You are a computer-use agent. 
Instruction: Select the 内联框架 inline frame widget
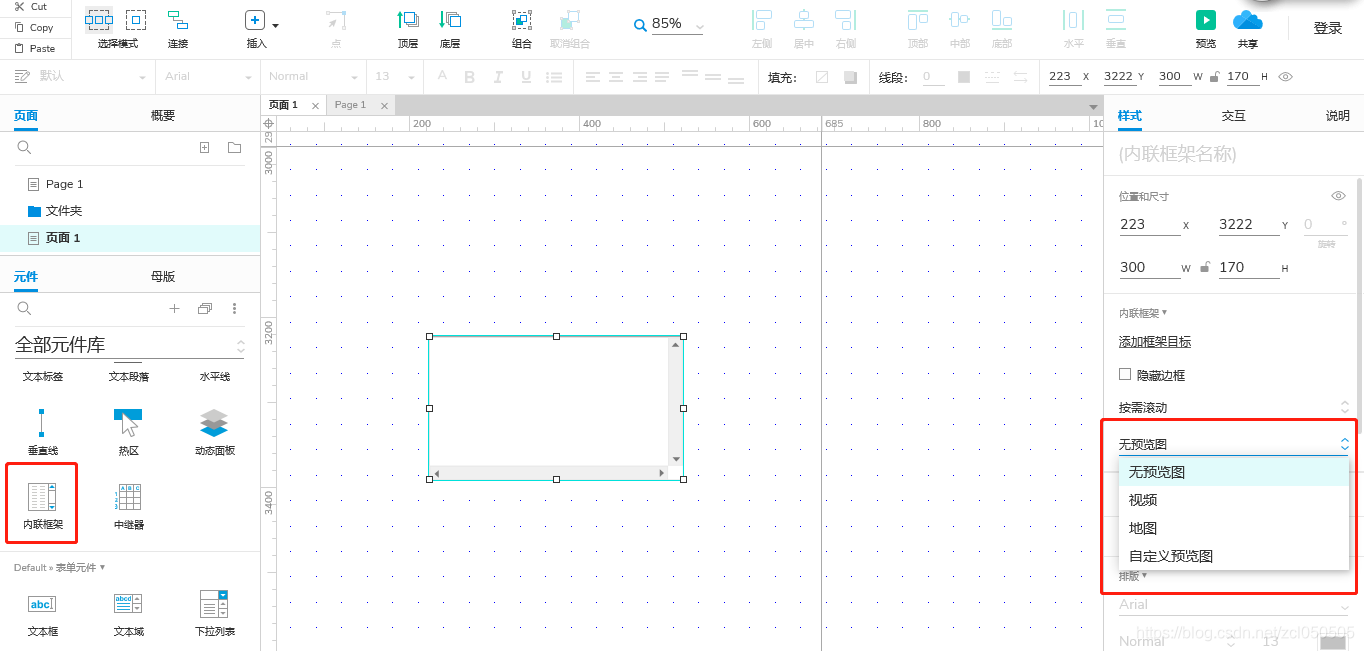coord(42,505)
